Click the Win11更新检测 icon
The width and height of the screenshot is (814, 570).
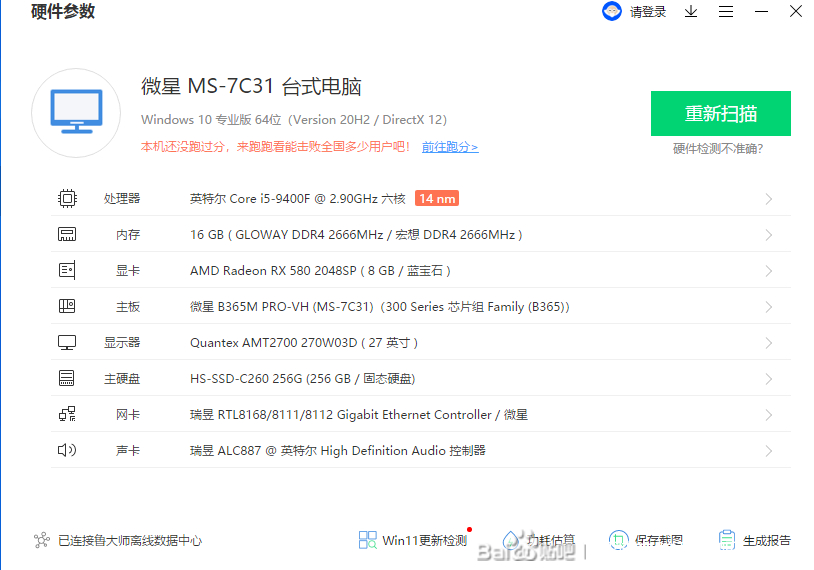click(368, 540)
